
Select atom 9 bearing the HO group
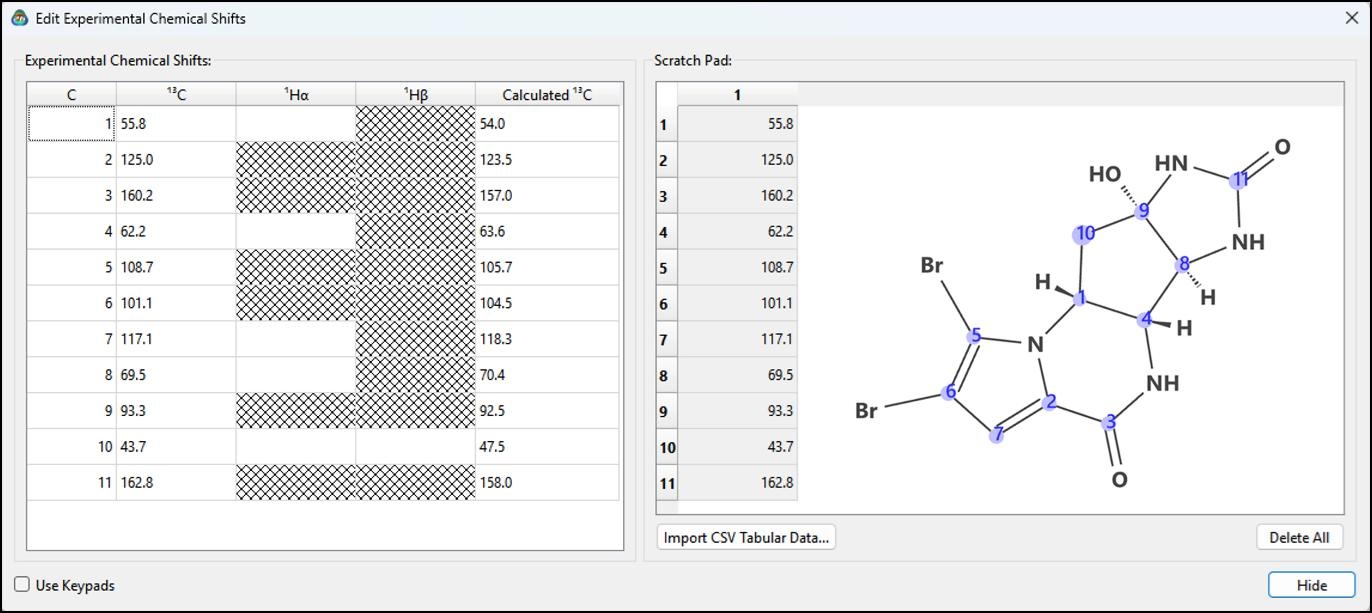click(1144, 211)
